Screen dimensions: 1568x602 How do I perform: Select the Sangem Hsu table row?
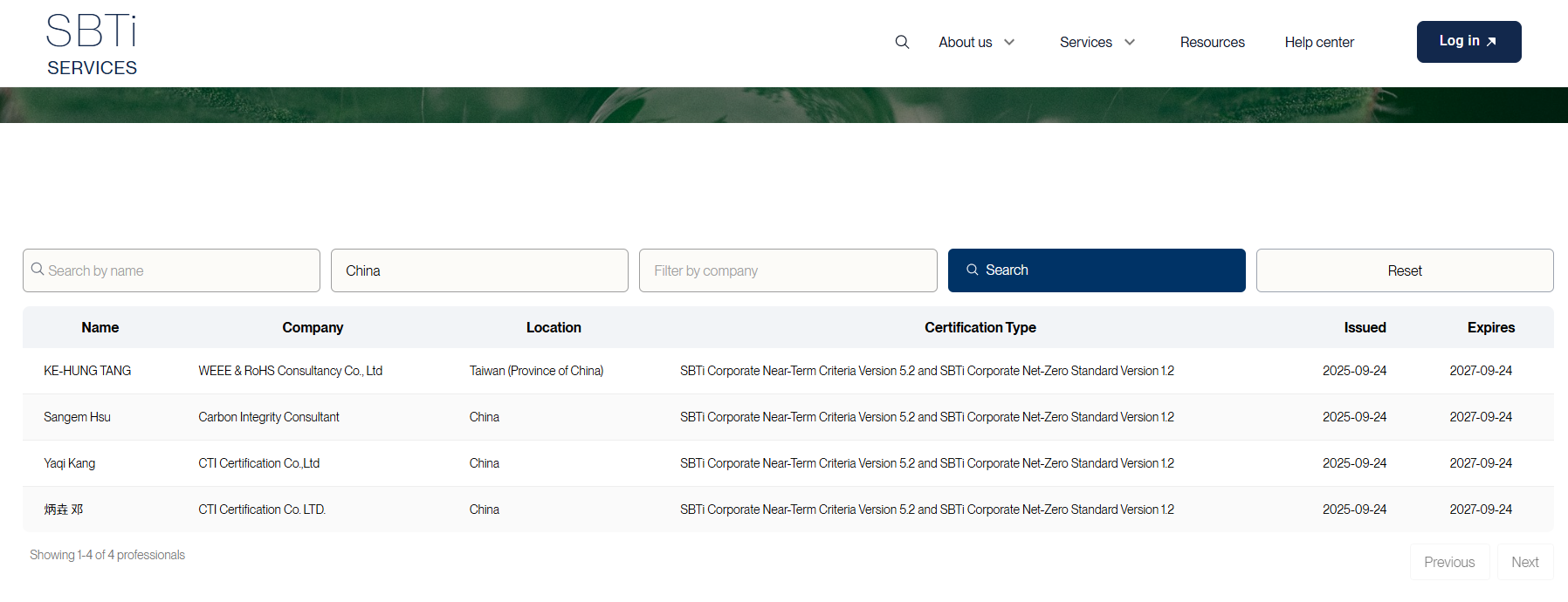pyautogui.click(x=77, y=417)
